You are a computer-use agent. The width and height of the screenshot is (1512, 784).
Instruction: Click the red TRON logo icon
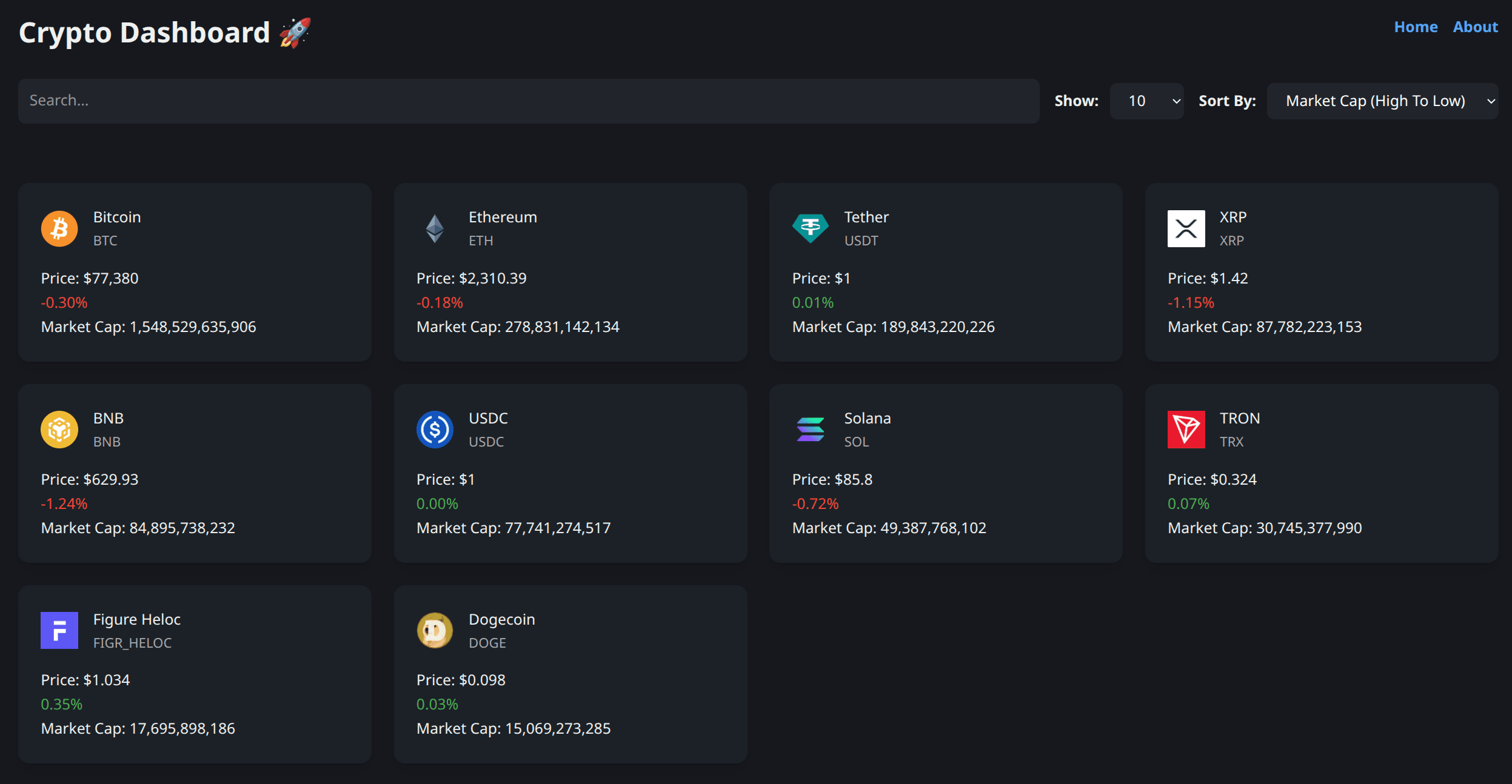click(x=1186, y=429)
